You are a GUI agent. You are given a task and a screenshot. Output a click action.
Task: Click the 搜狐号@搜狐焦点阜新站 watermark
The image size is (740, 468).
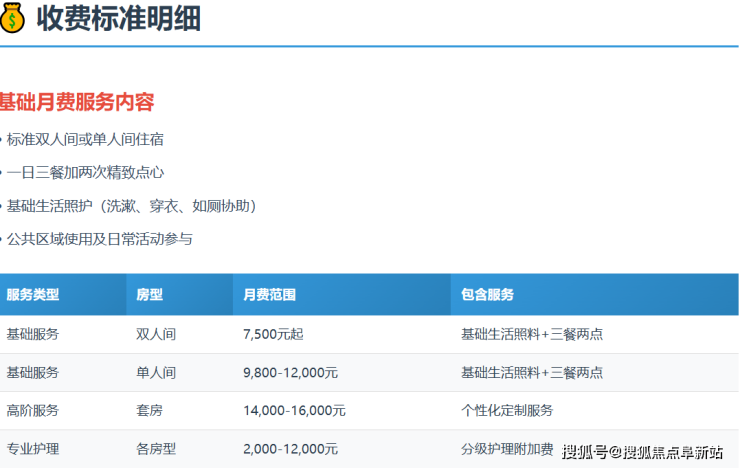[x=642, y=452]
